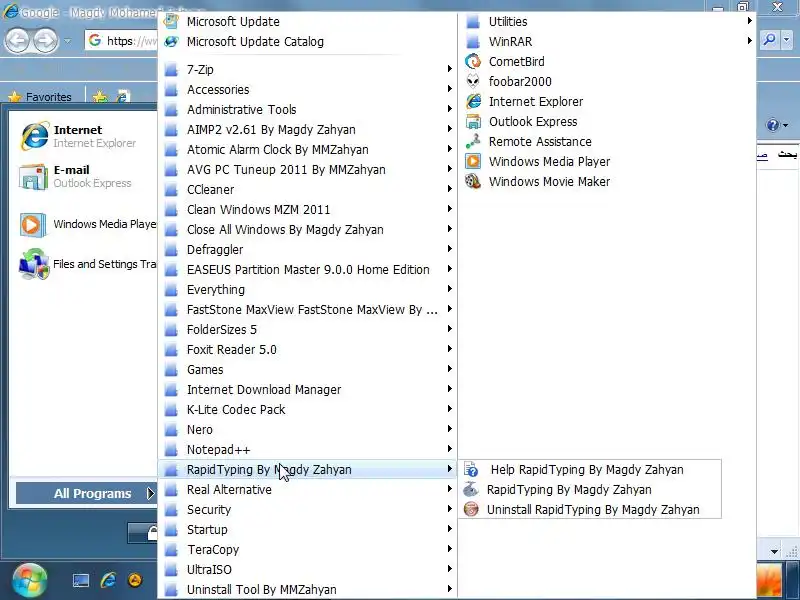Viewport: 800px width, 600px height.
Task: Expand the Nero submenu arrow
Action: click(449, 429)
